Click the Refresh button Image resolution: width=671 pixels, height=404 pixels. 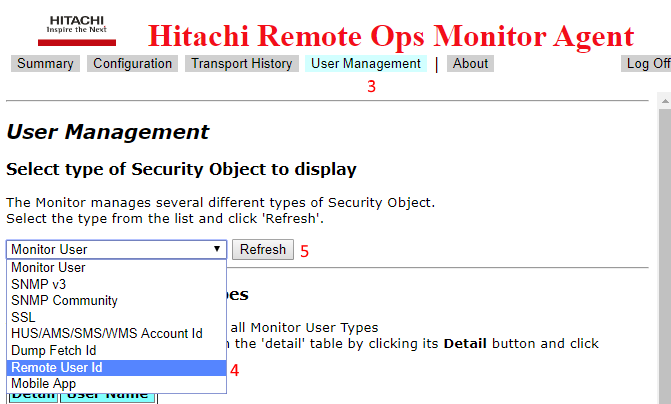tap(263, 250)
